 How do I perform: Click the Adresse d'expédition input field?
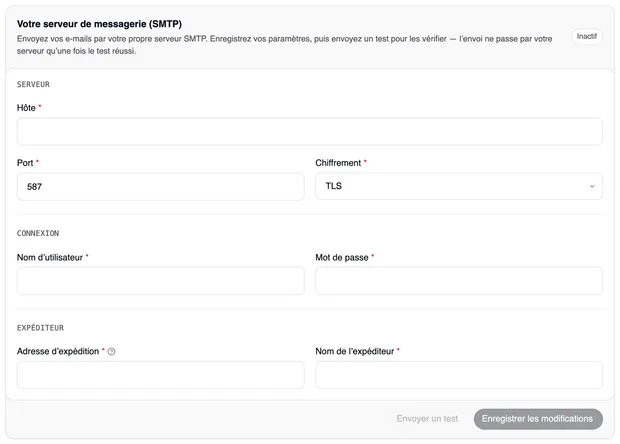(161, 375)
